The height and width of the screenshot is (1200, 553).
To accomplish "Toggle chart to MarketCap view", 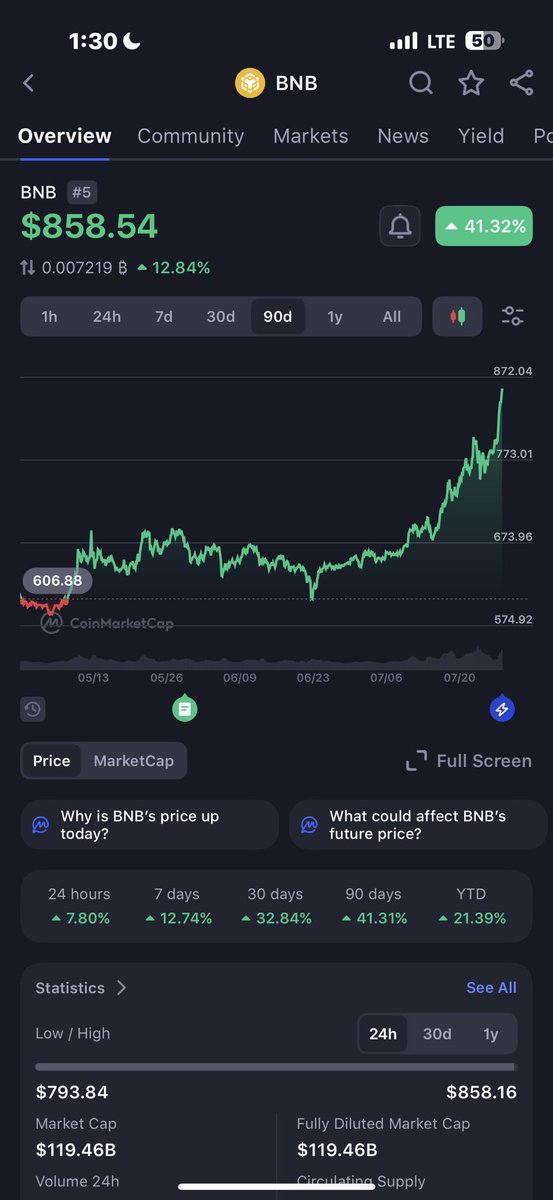I will click(134, 761).
